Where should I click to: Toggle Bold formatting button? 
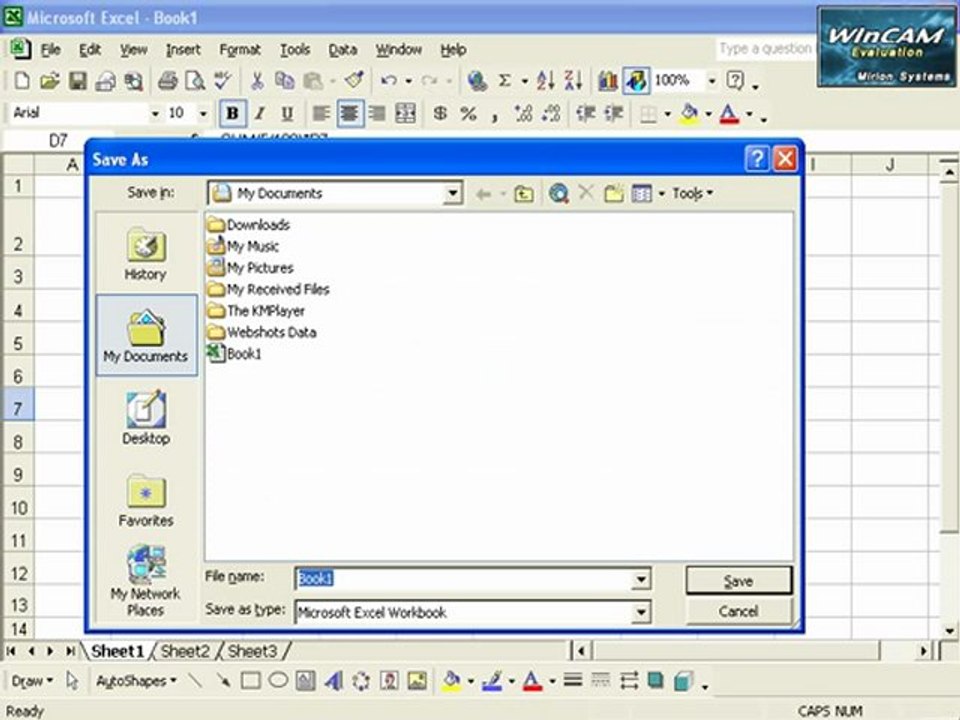[232, 113]
